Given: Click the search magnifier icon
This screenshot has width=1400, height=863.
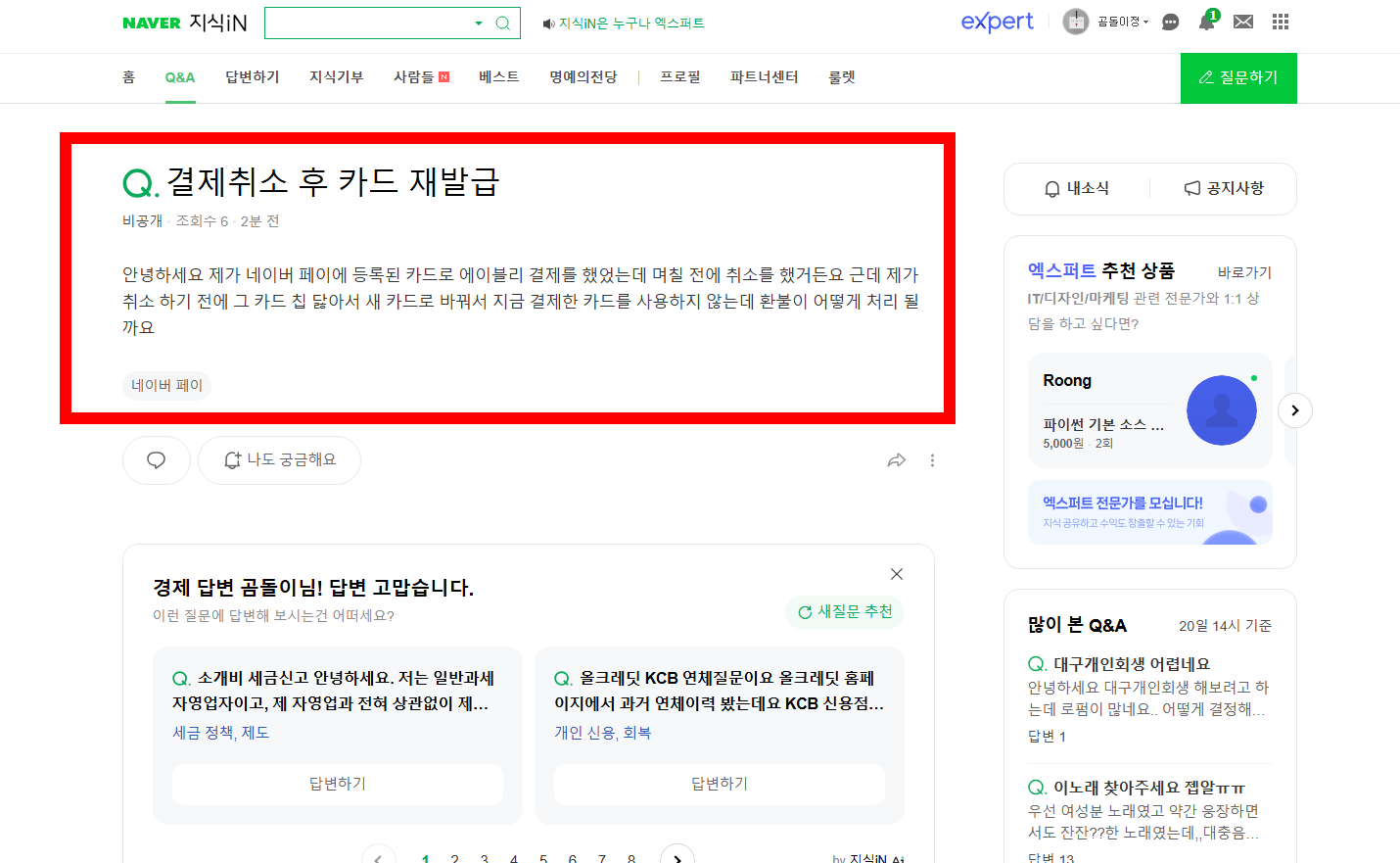Looking at the screenshot, I should (x=503, y=24).
